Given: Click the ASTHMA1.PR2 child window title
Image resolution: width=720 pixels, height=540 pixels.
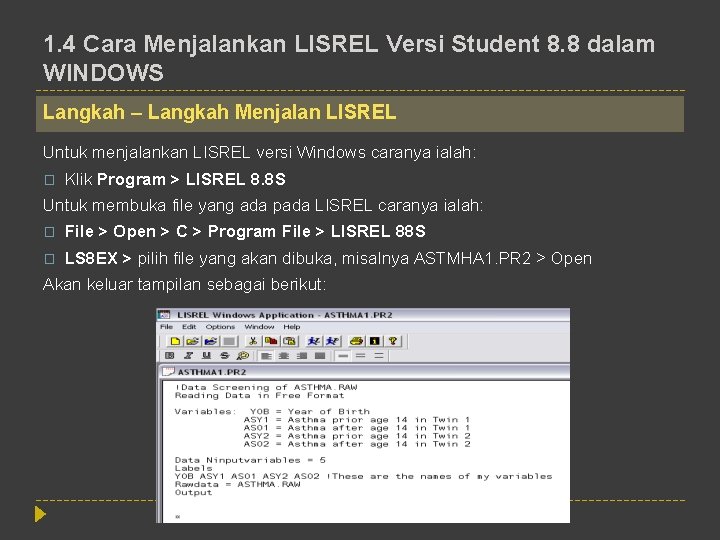Looking at the screenshot, I should pos(212,372).
